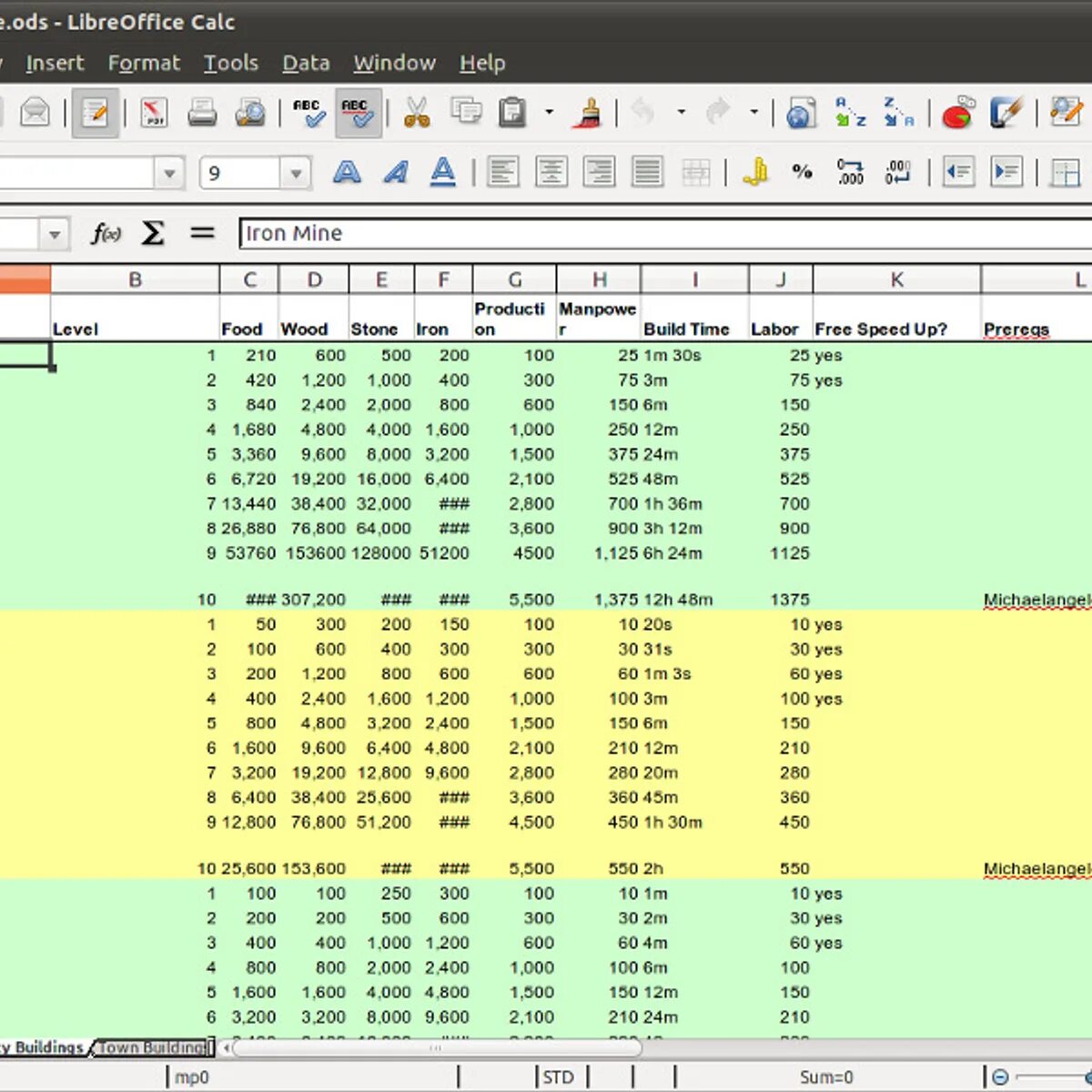Toggle the AutoSpellcheck button

pos(359,113)
